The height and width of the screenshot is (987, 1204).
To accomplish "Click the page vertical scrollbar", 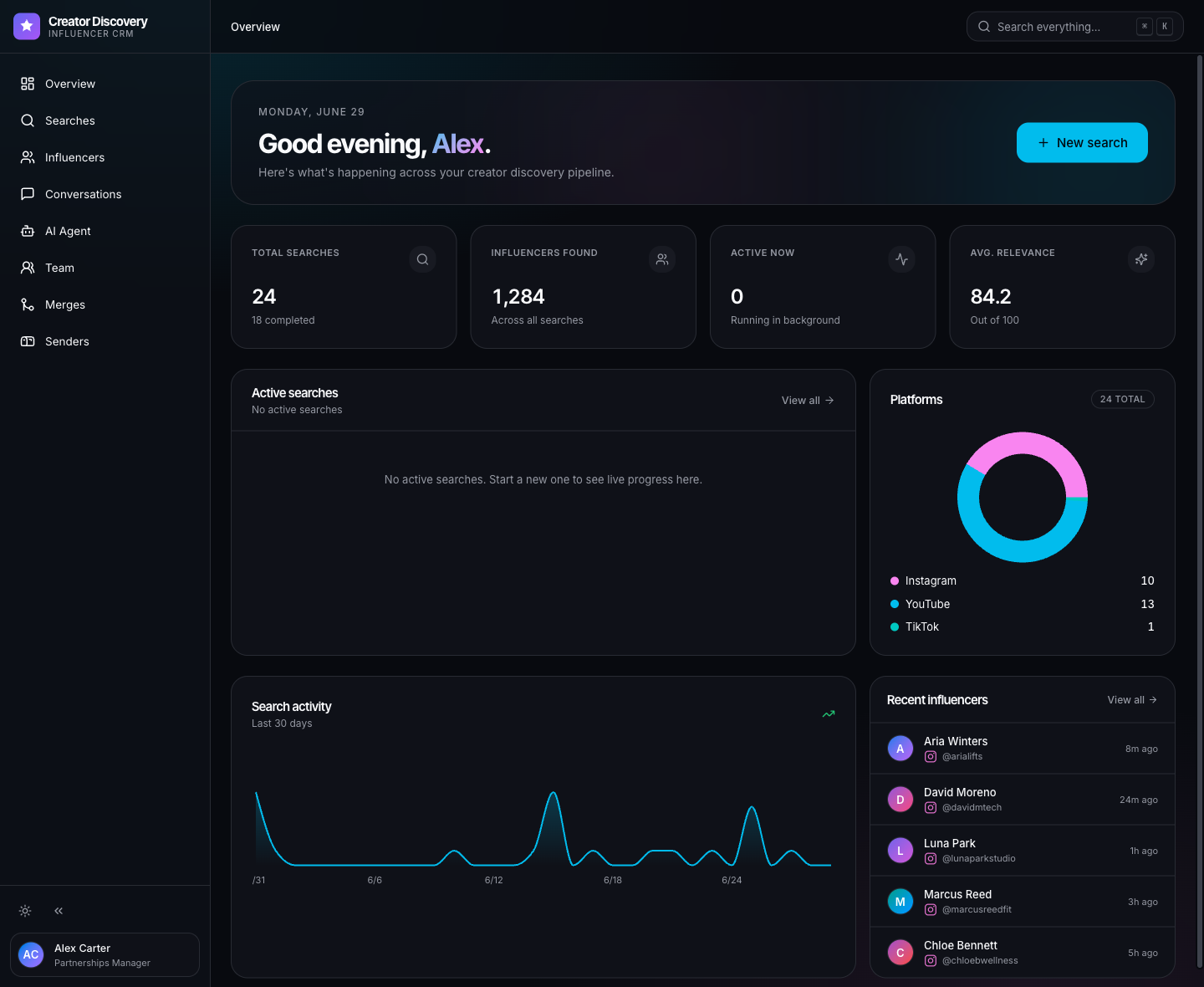I will click(1199, 511).
